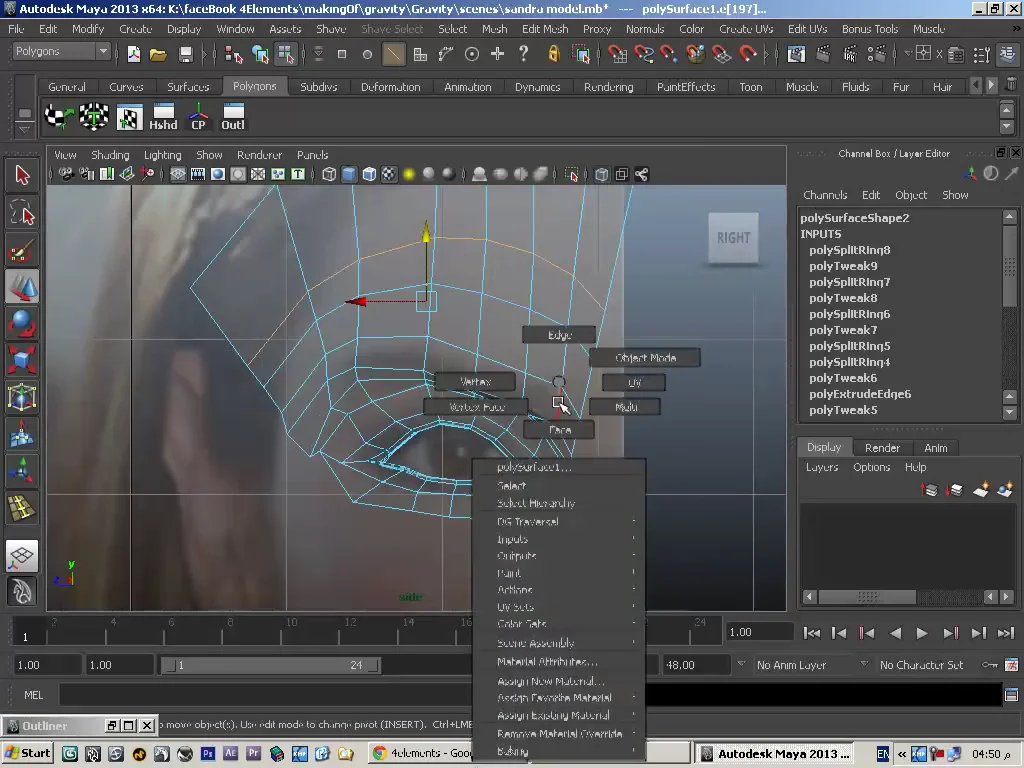Click the question mark help icon
Viewport: 1024px width, 768px height.
coord(523,54)
